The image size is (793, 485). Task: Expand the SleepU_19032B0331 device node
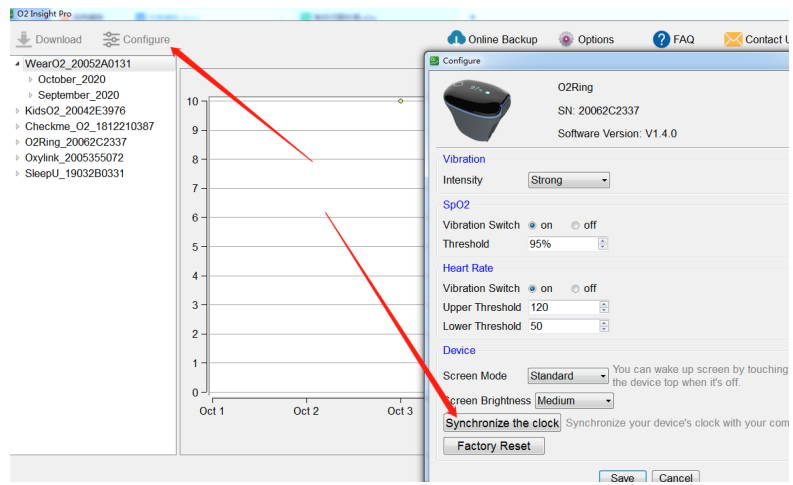[17, 173]
